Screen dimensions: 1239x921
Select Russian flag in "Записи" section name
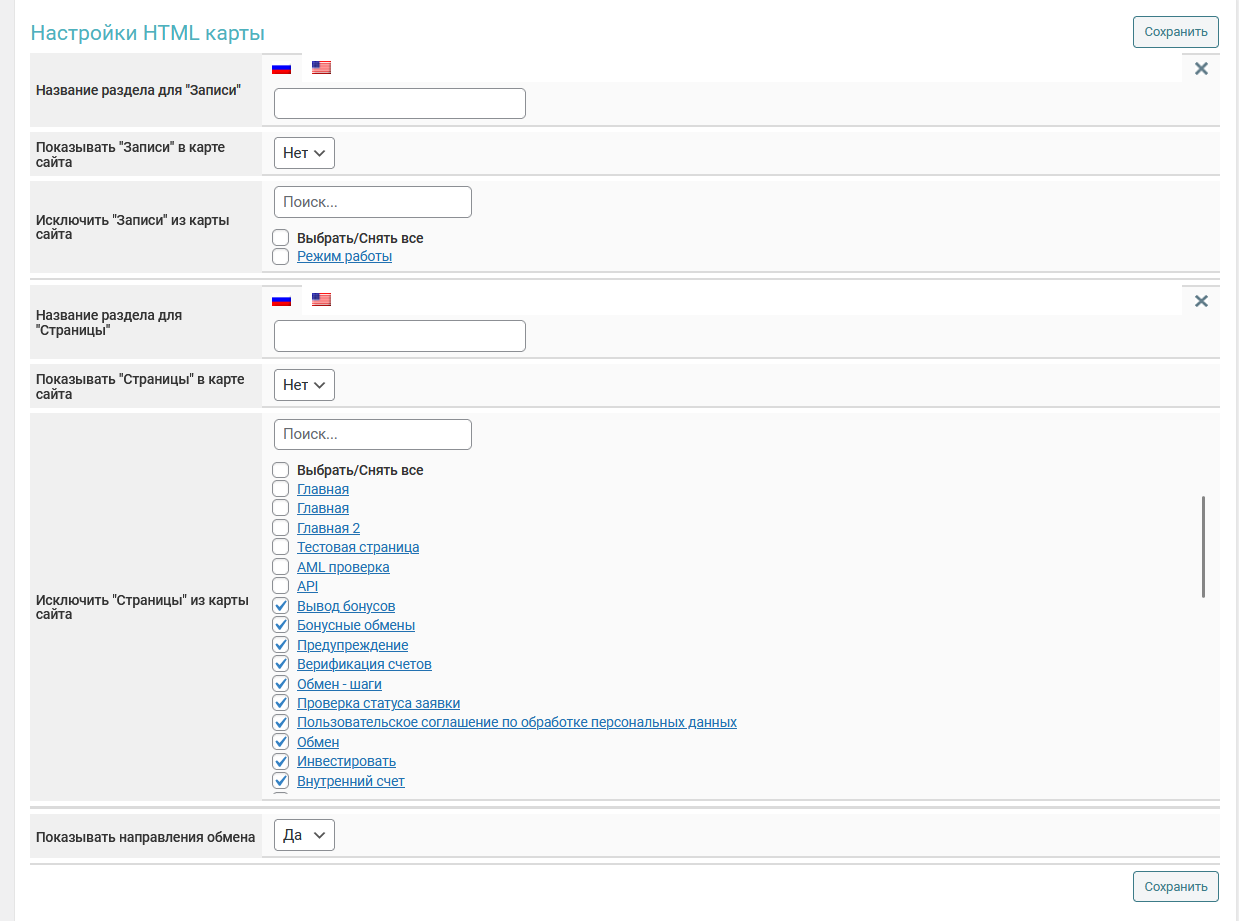pyautogui.click(x=281, y=68)
